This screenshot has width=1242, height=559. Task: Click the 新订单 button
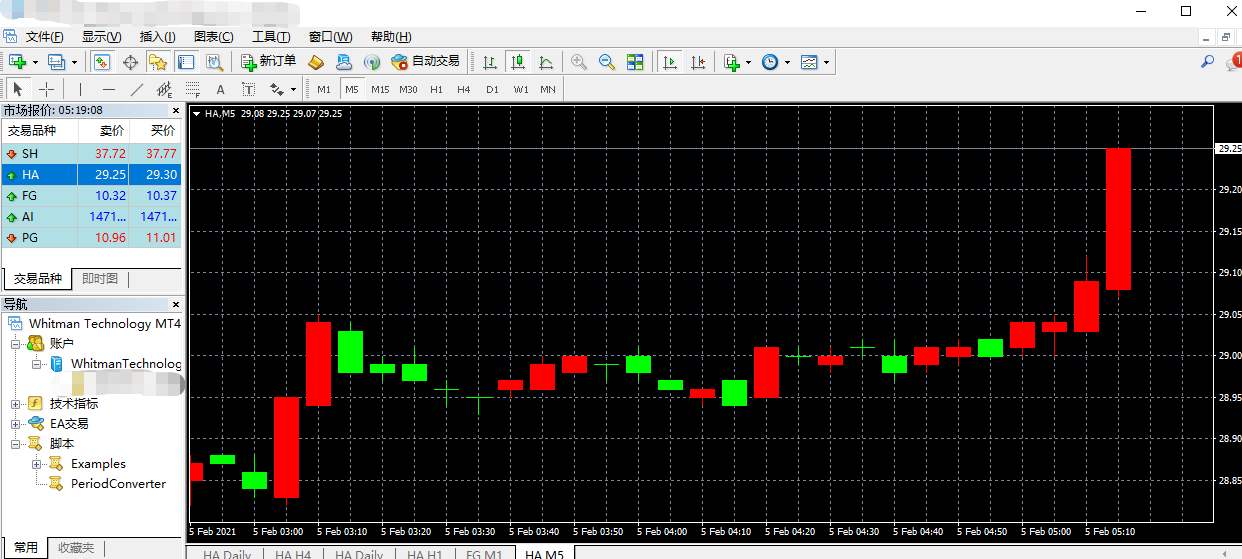pos(267,62)
